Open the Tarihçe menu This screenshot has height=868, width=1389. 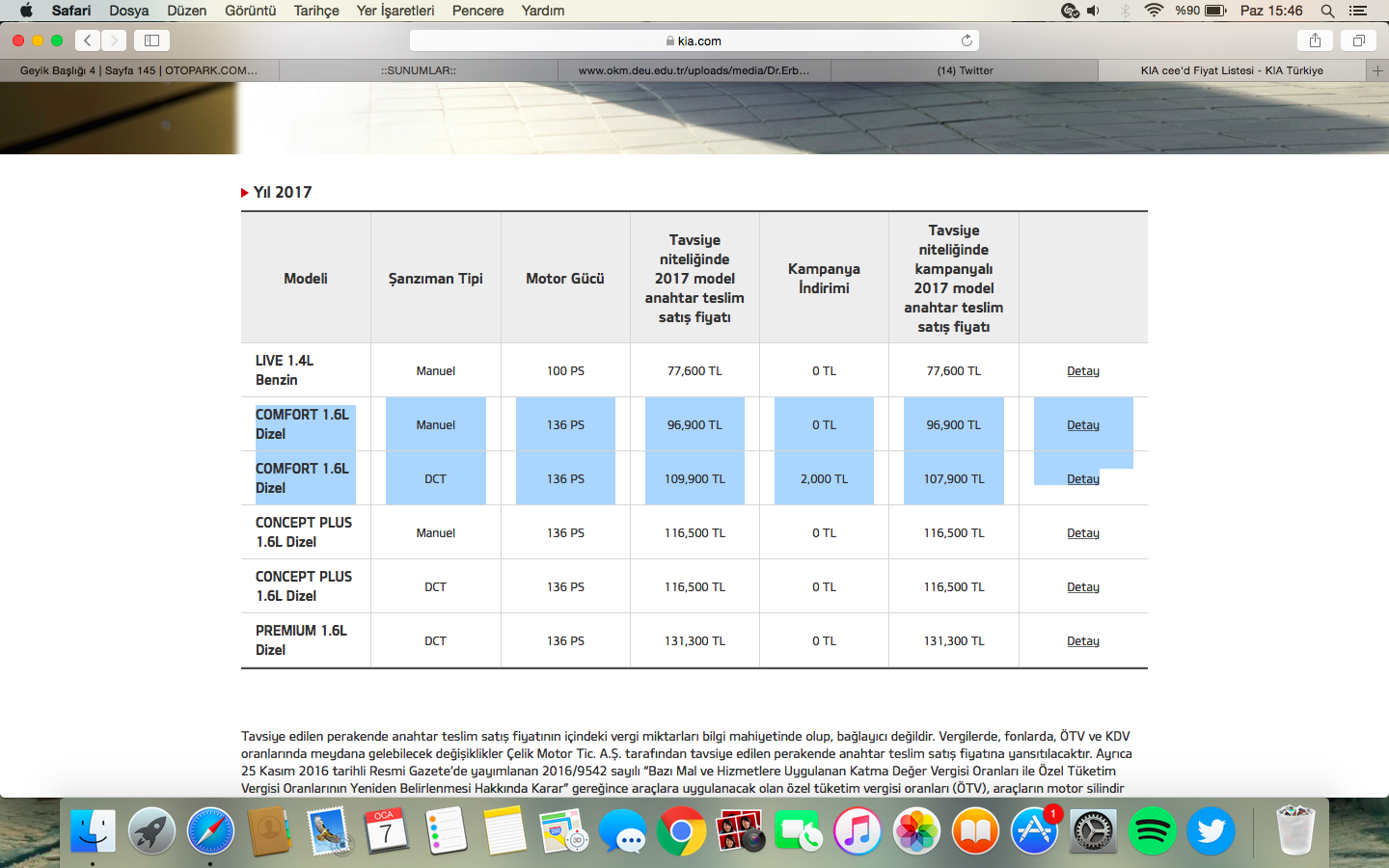pos(316,11)
